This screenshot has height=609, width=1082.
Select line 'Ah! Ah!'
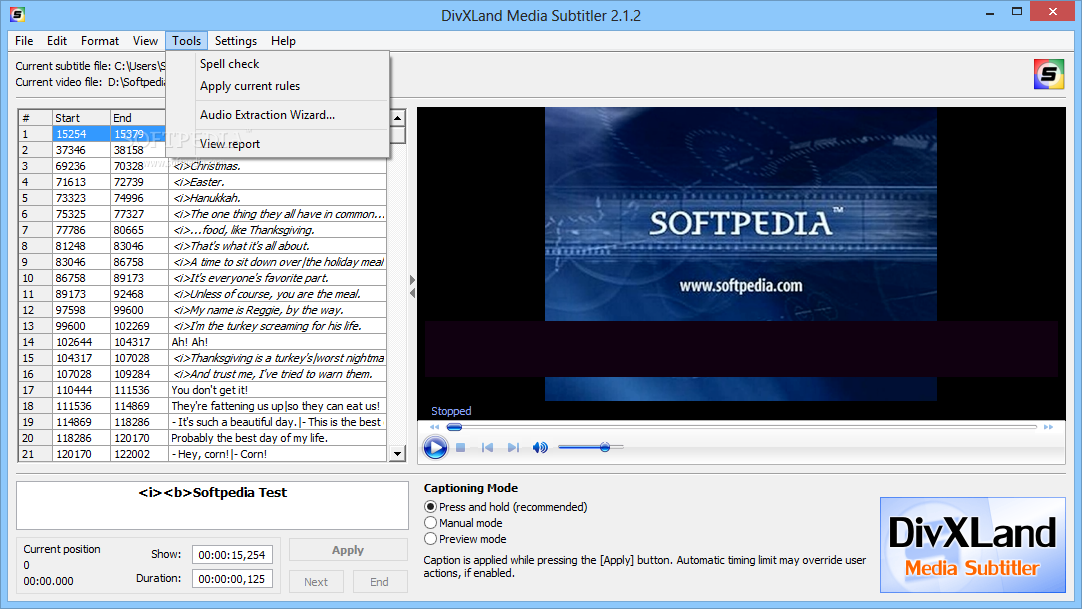(x=277, y=342)
